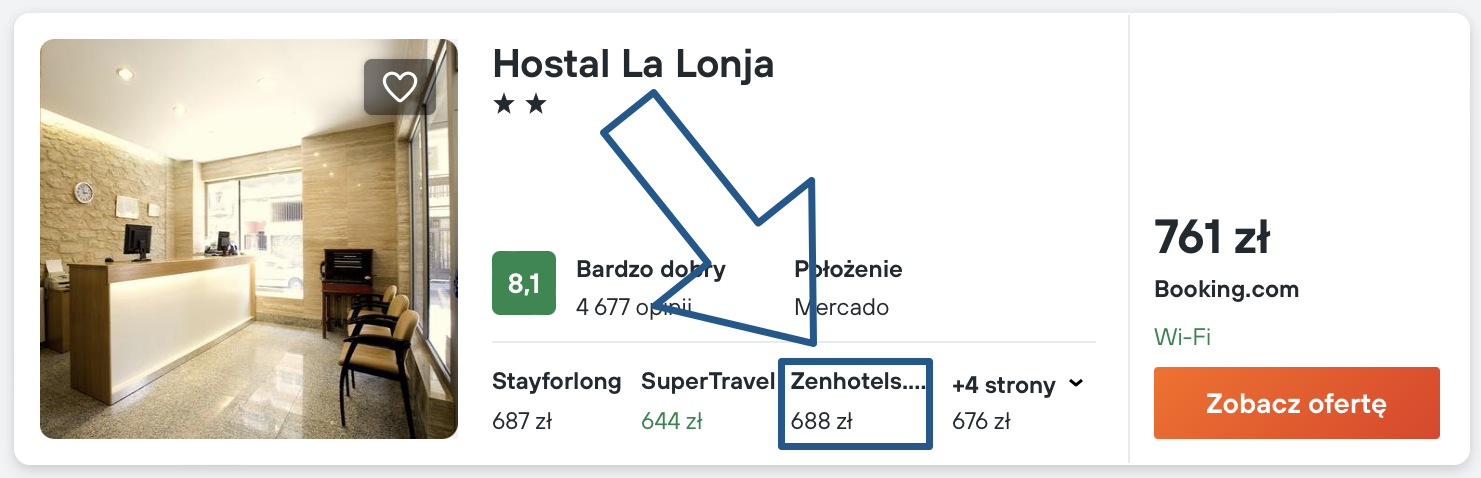
Task: Select the Stayforlong offer
Action: (556, 381)
